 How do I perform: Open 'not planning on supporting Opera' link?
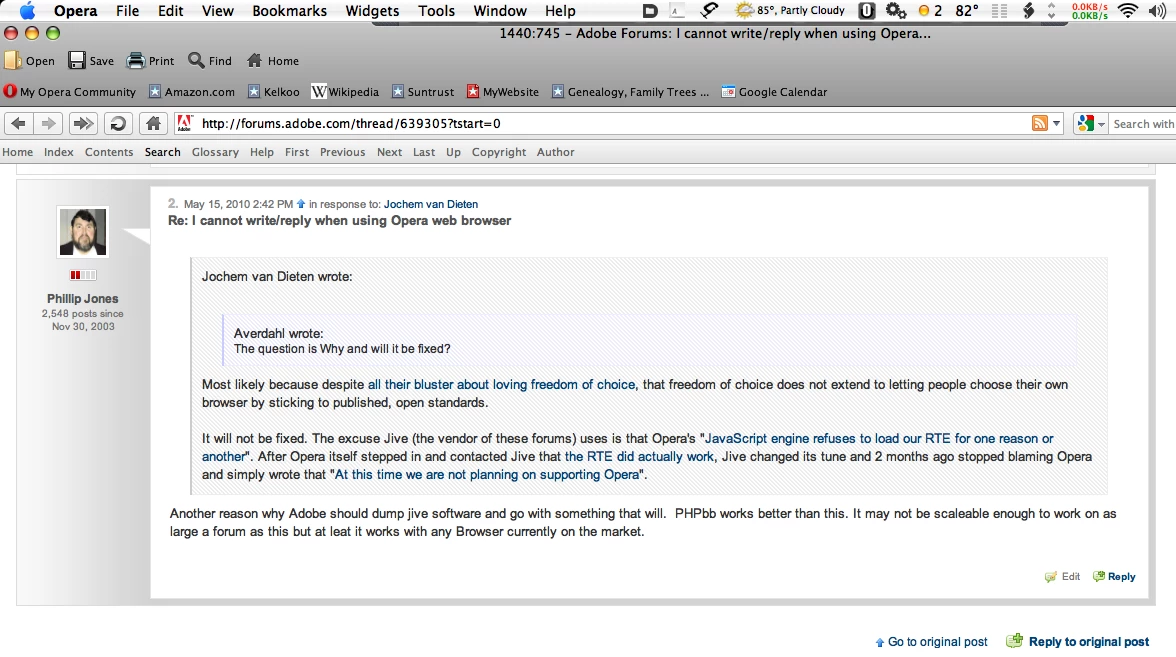pyautogui.click(x=487, y=475)
